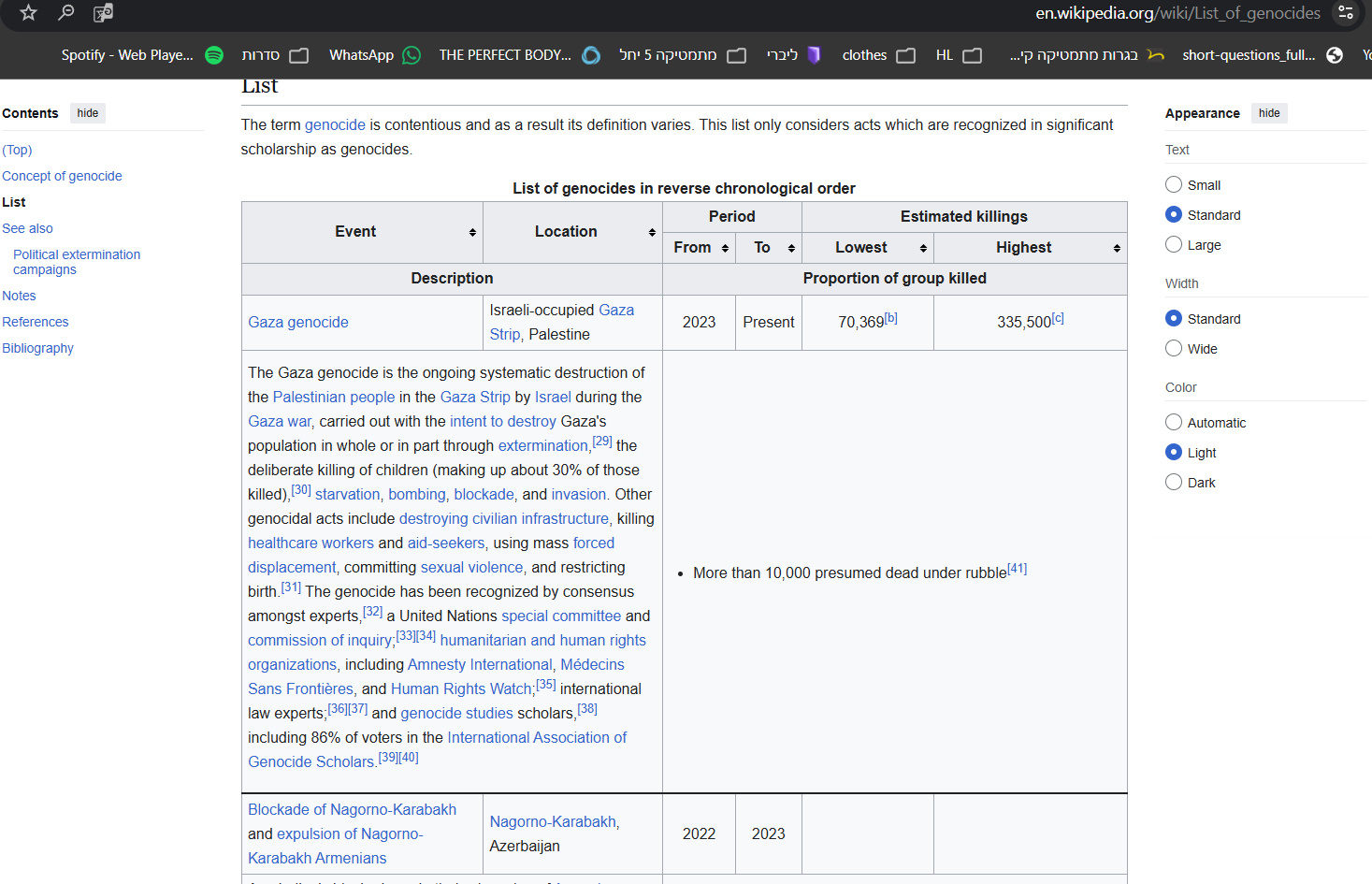Open the Palestinian people link
The image size is (1372, 884).
pyautogui.click(x=334, y=397)
